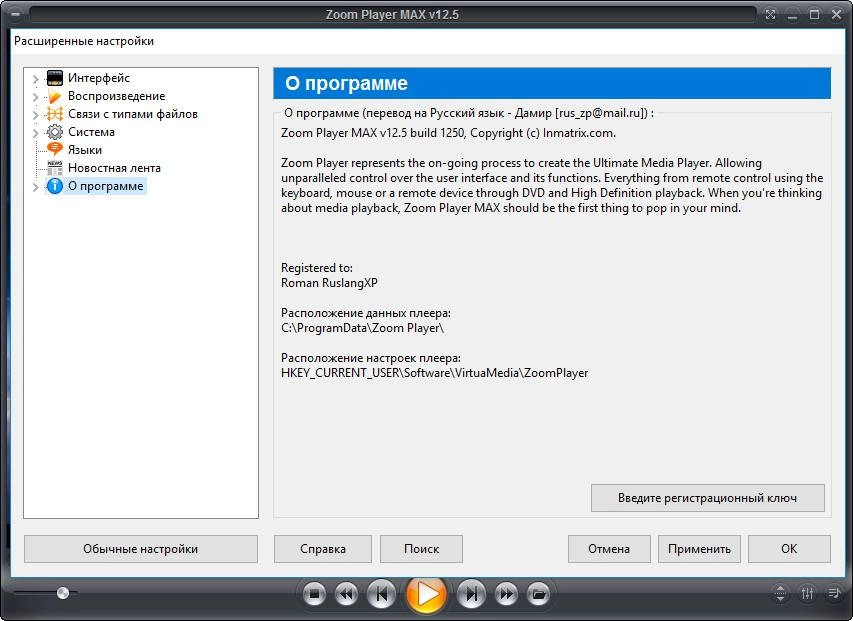
Task: Maximize the Zoom Player window
Action: point(814,15)
